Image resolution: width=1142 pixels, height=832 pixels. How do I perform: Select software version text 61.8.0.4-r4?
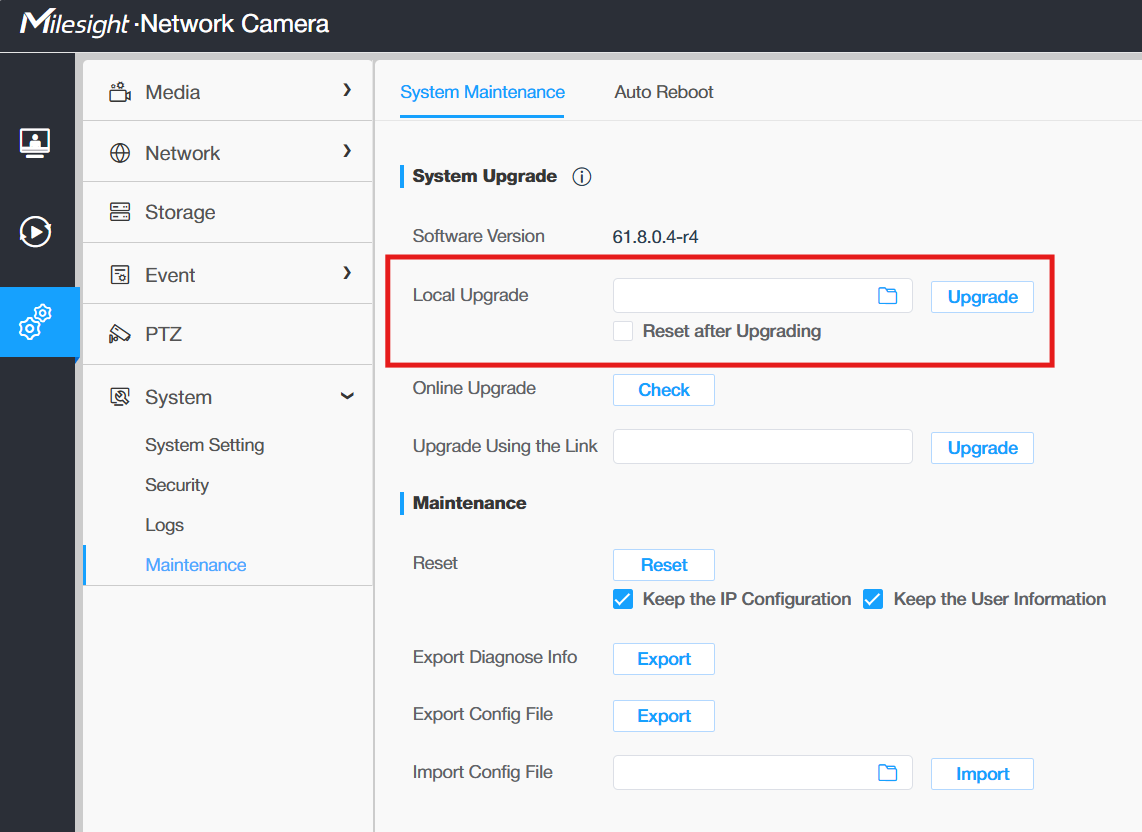coord(655,237)
